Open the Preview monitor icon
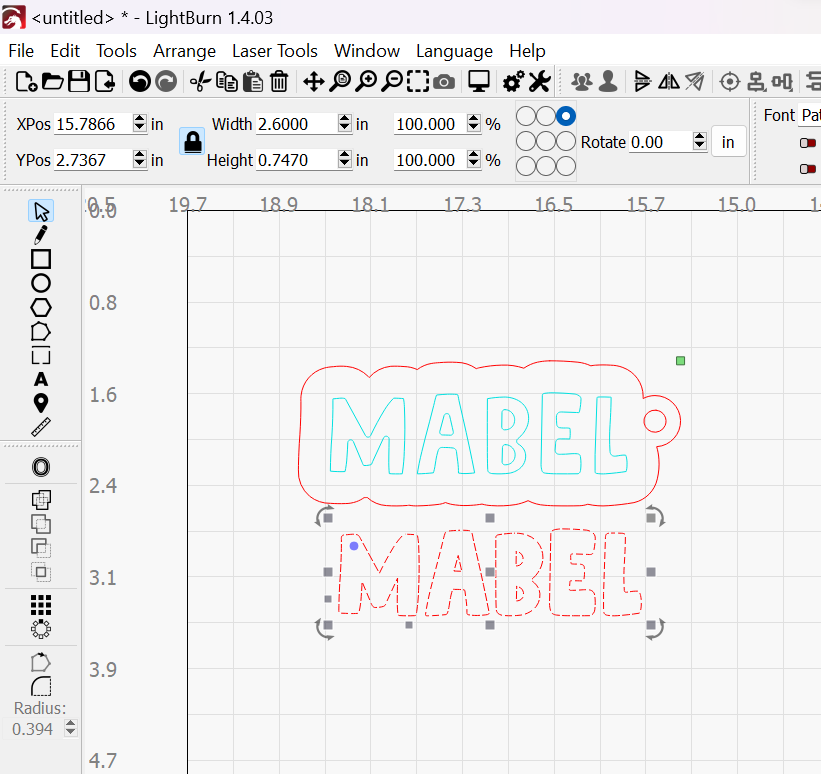Viewport: 821px width, 774px height. (480, 82)
